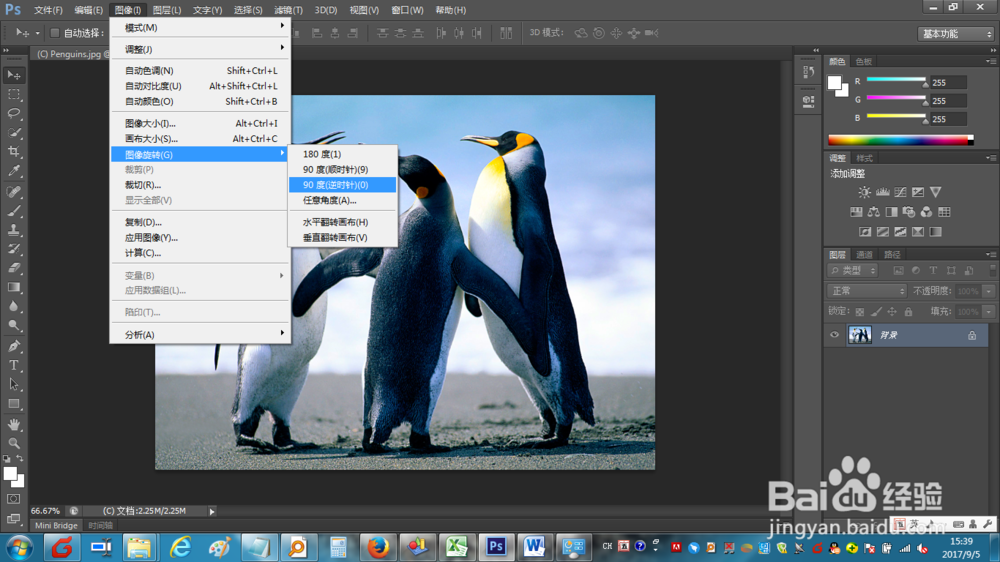The image size is (1000, 562).
Task: Open Excel from the taskbar
Action: click(x=456, y=547)
